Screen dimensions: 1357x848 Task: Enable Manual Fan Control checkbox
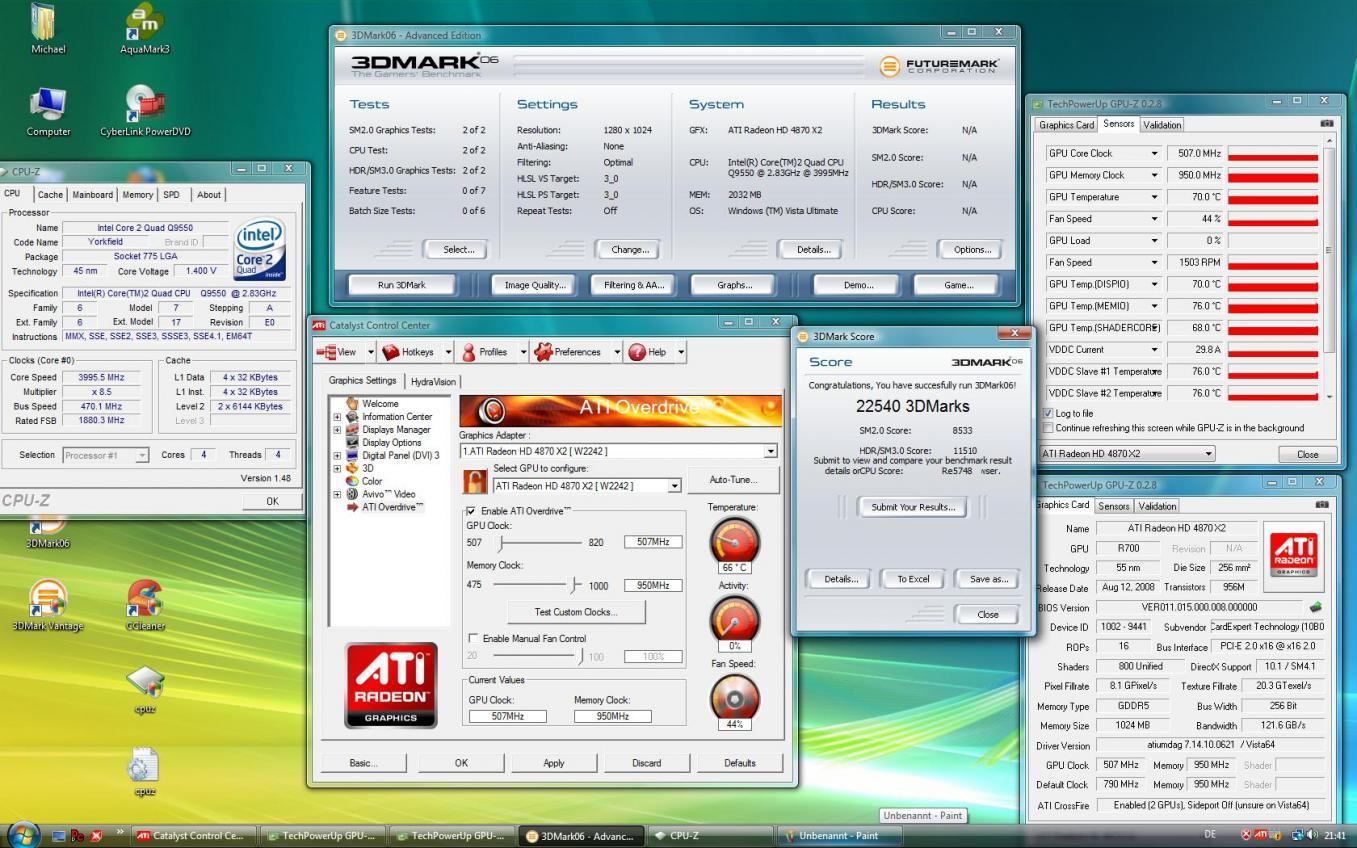pyautogui.click(x=474, y=638)
